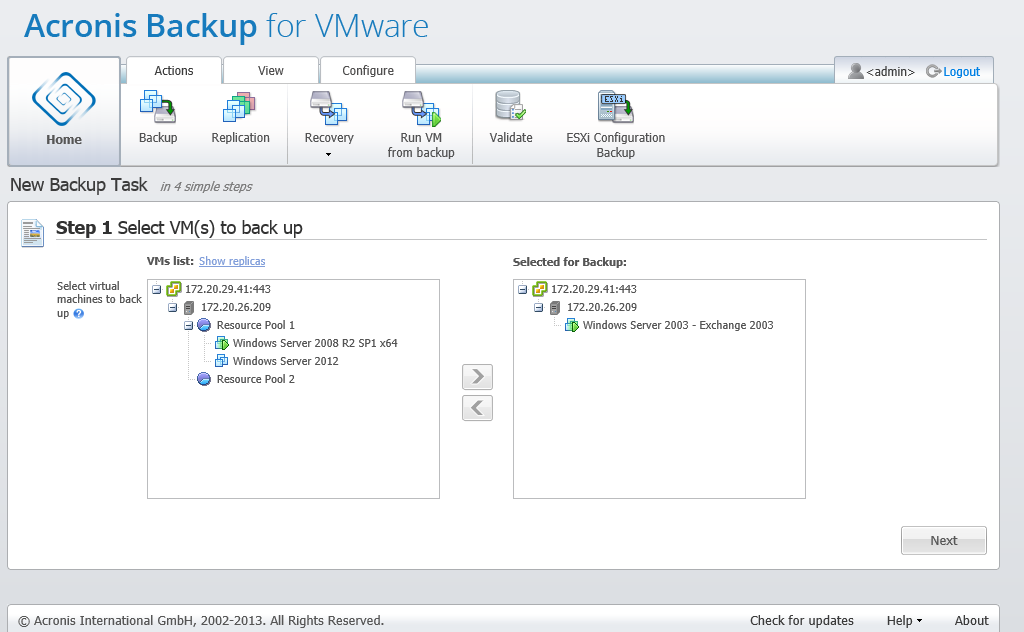Open help icon for selecting virtual machines

pos(79,313)
